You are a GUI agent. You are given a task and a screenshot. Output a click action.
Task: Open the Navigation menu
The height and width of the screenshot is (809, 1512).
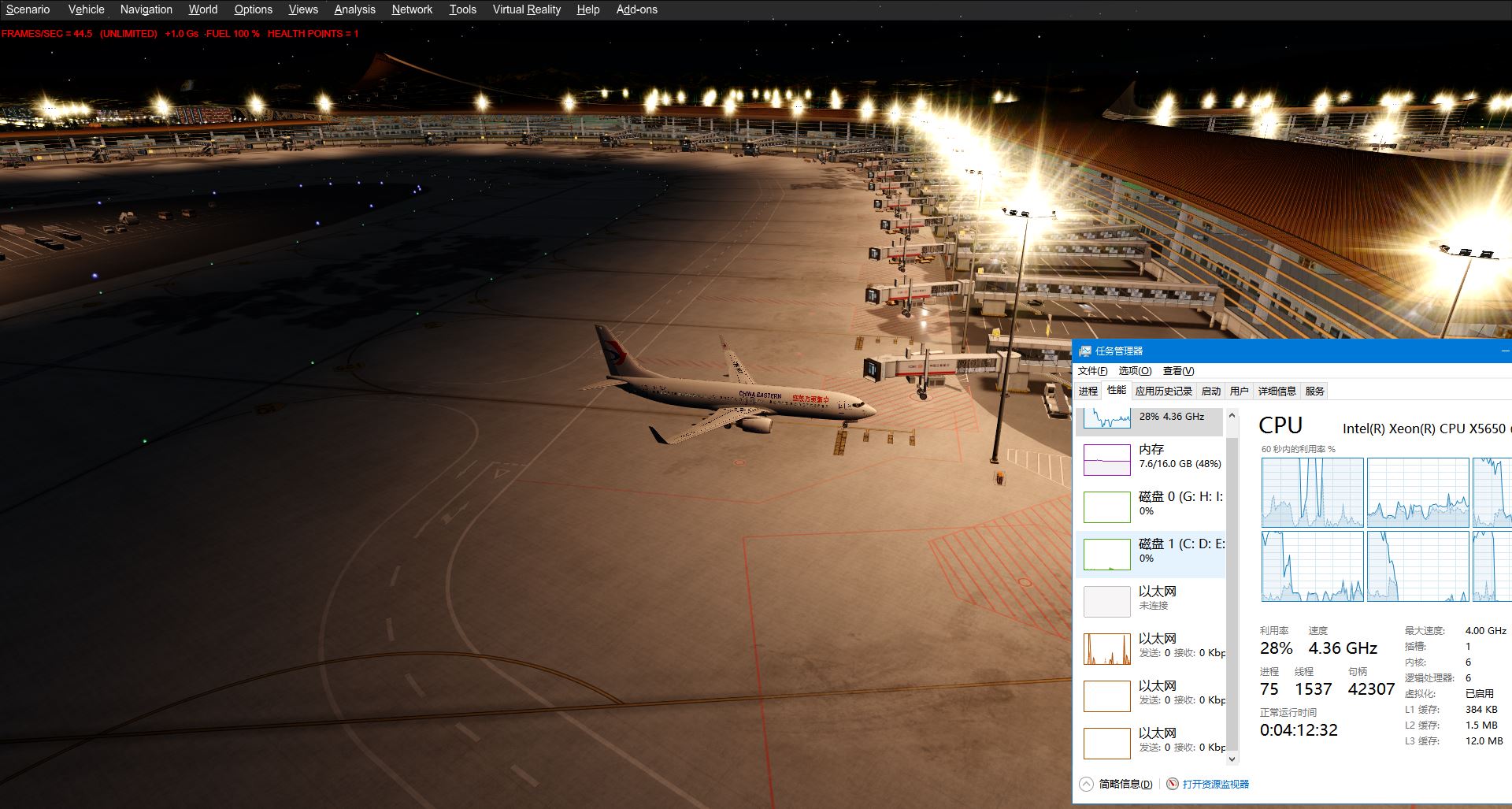tap(146, 9)
